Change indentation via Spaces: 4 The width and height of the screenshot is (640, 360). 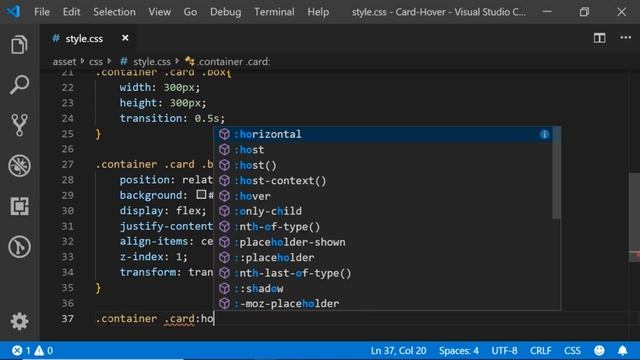click(x=459, y=351)
